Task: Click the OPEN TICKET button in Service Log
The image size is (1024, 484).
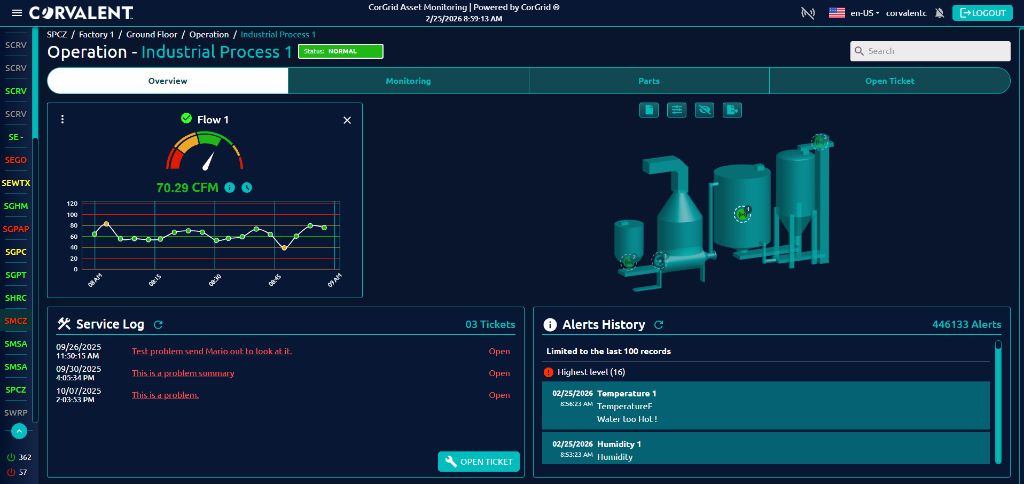Action: pos(479,462)
